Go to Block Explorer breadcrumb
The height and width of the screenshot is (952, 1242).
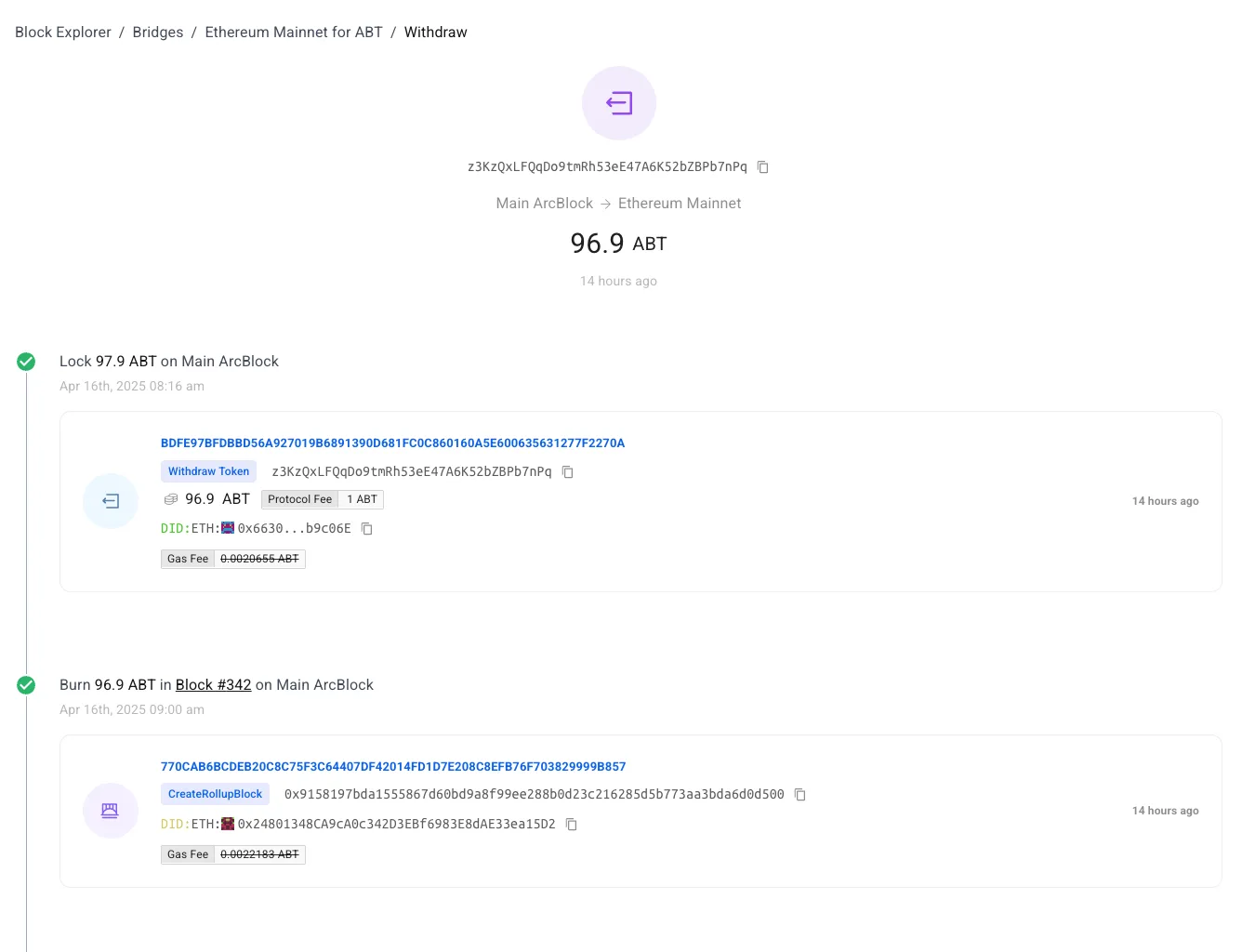click(x=63, y=33)
